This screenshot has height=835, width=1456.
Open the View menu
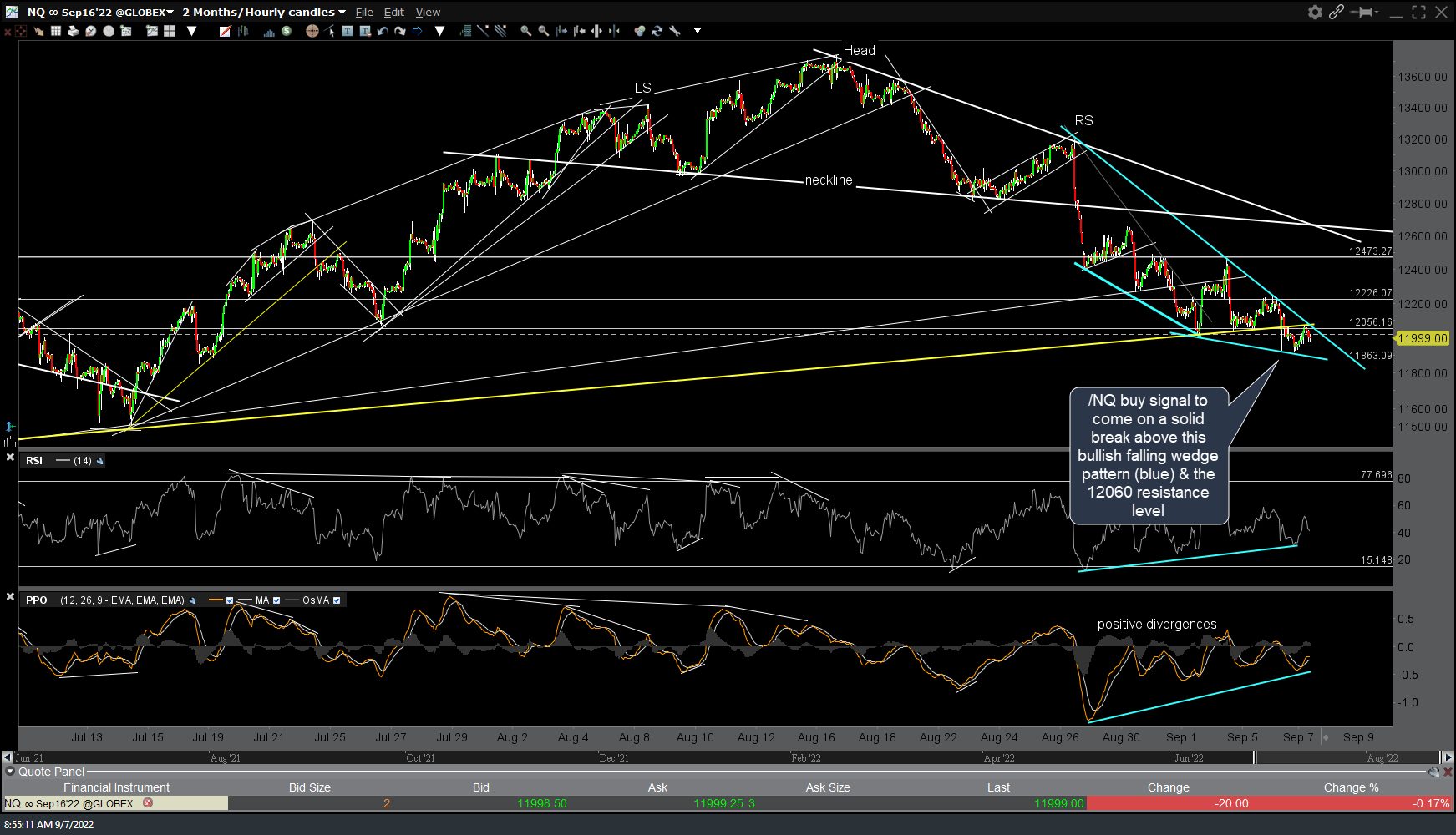click(x=428, y=12)
